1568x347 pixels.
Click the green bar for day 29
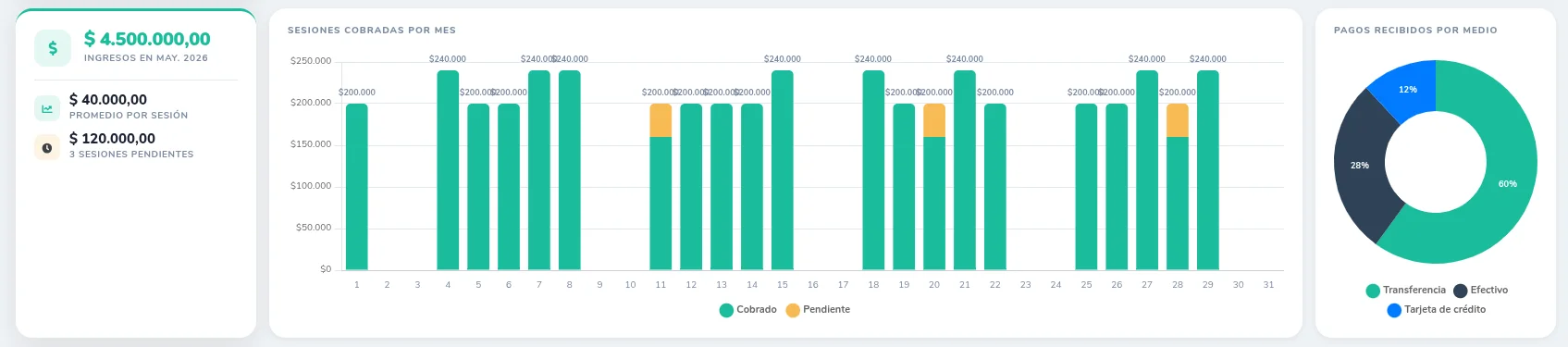[x=1208, y=170]
